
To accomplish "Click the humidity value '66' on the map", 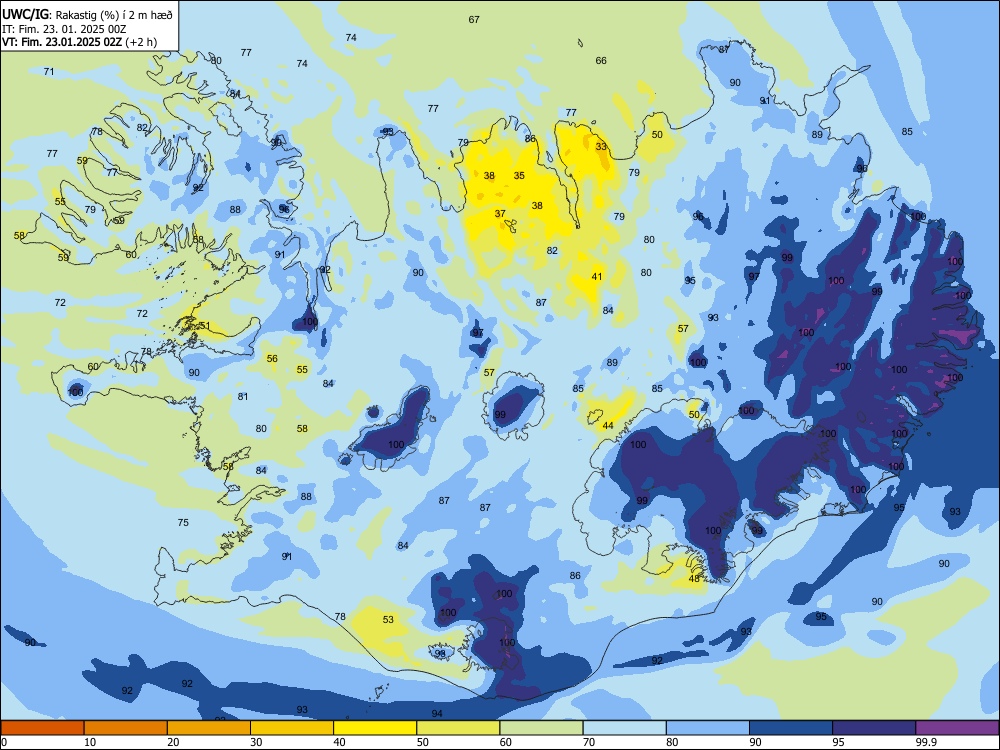I will pyautogui.click(x=601, y=61).
